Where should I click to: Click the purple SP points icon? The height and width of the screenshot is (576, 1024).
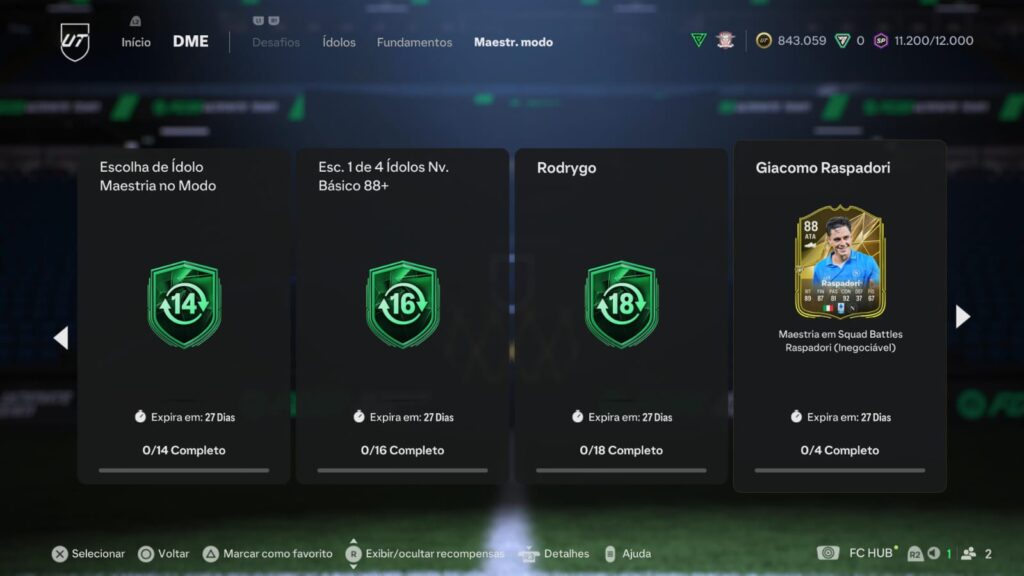pyautogui.click(x=881, y=41)
